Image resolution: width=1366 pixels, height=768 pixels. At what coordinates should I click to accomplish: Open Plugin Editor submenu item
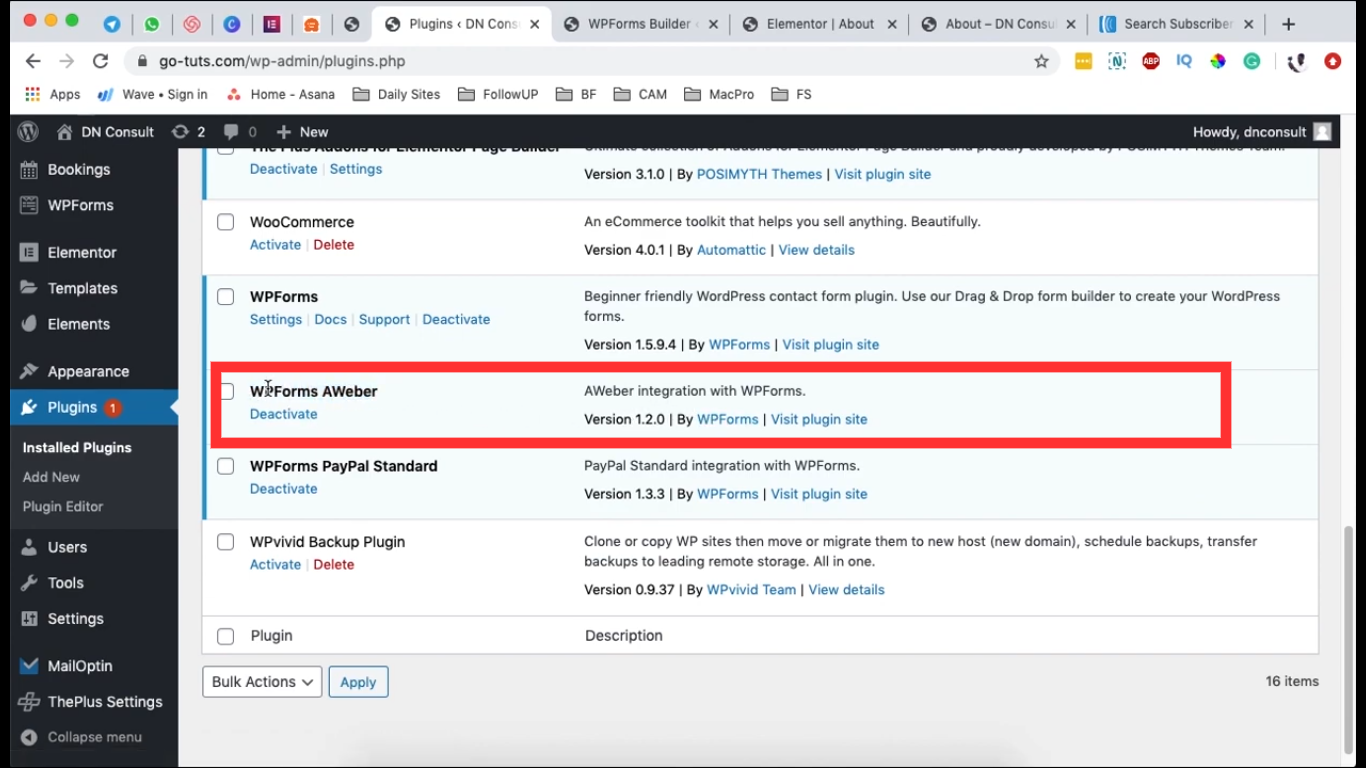(x=63, y=506)
